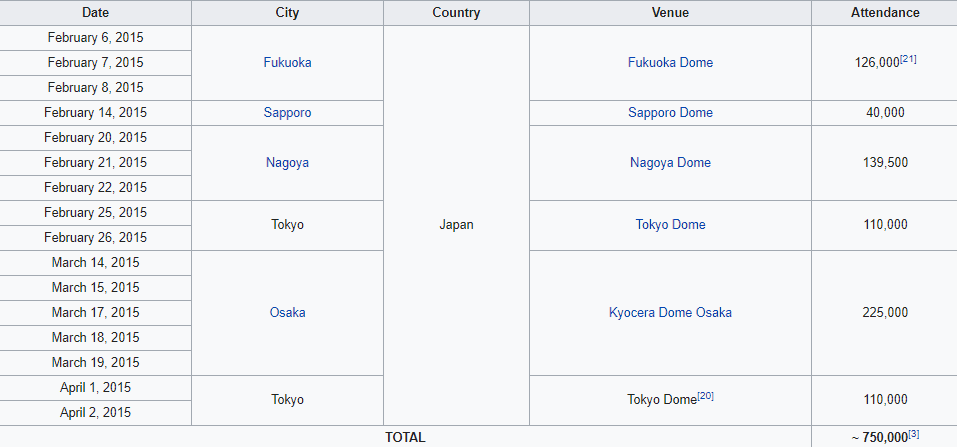Viewport: 957px width, 447px height.
Task: Open the Sapporo city link
Action: pos(287,112)
